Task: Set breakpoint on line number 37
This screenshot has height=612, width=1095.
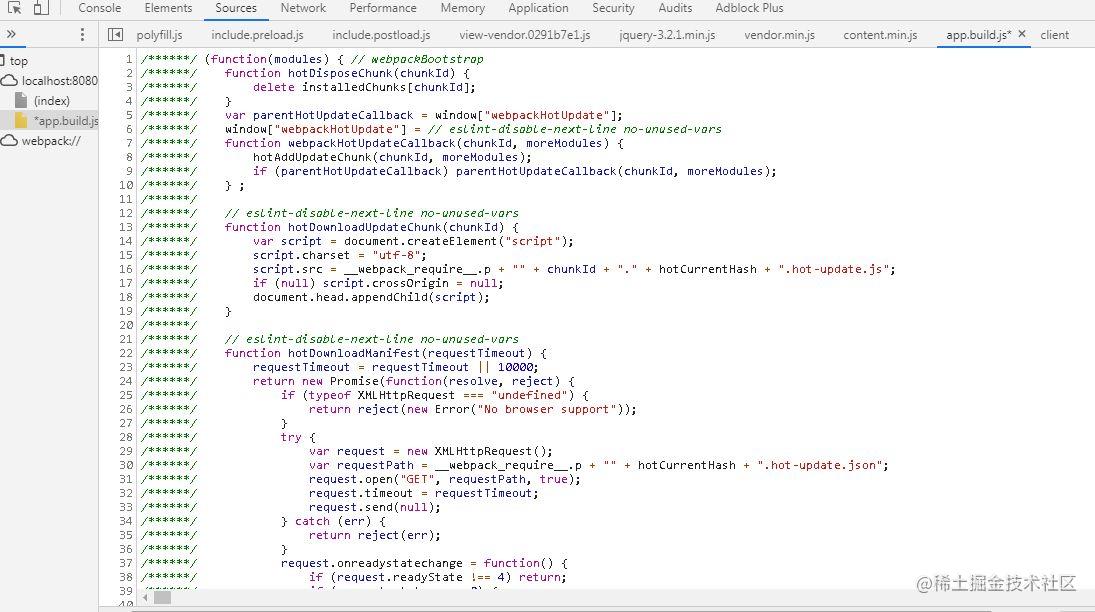Action: tap(126, 562)
